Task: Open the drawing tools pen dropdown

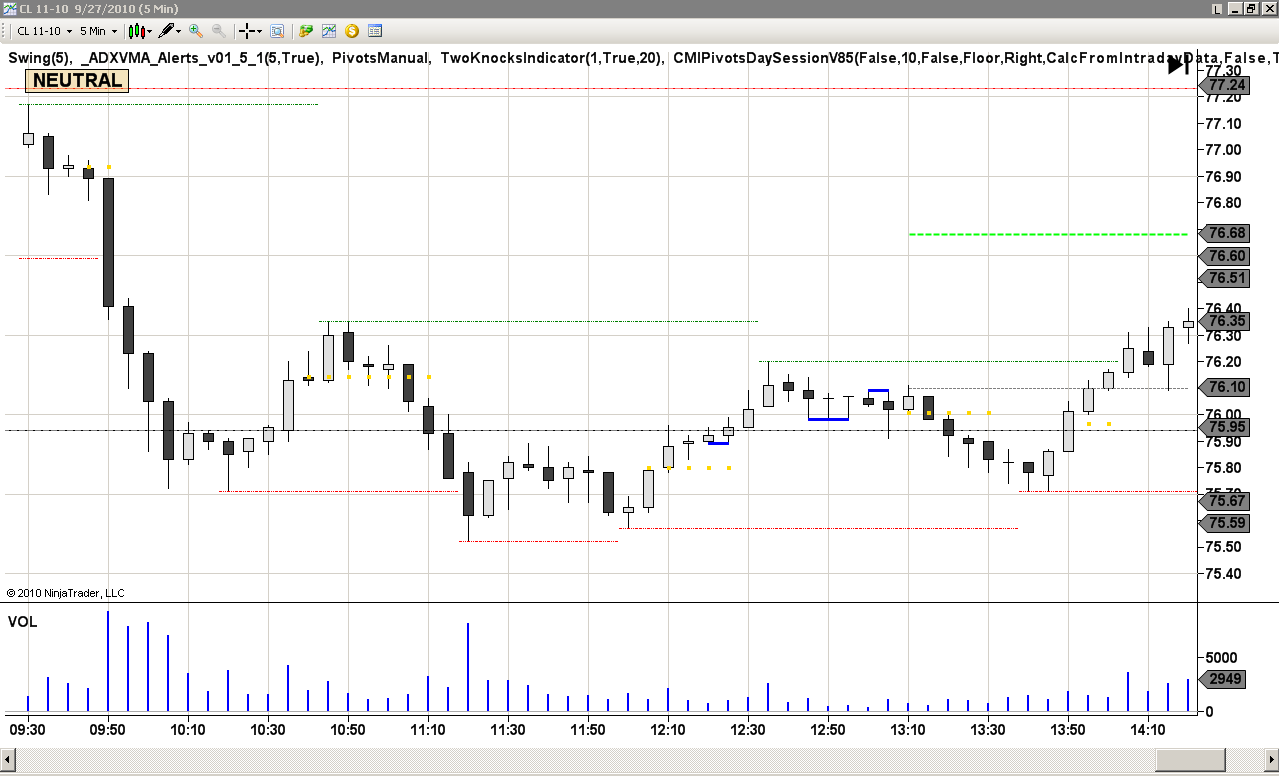Action: pyautogui.click(x=169, y=31)
